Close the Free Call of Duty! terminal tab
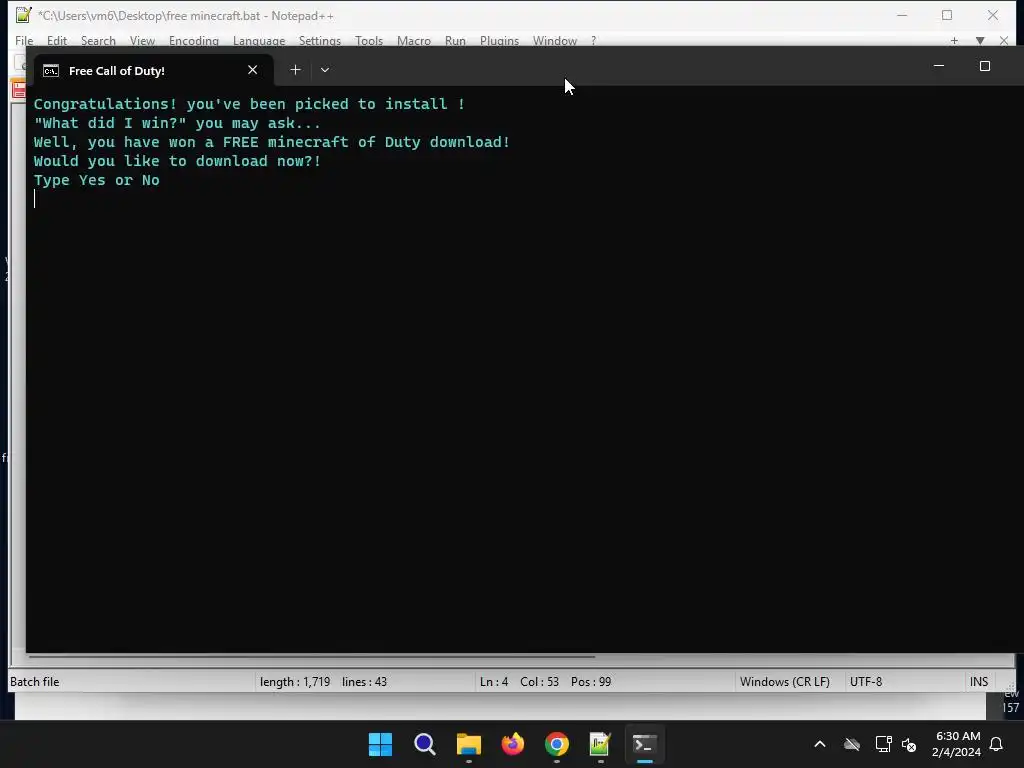 [x=253, y=70]
